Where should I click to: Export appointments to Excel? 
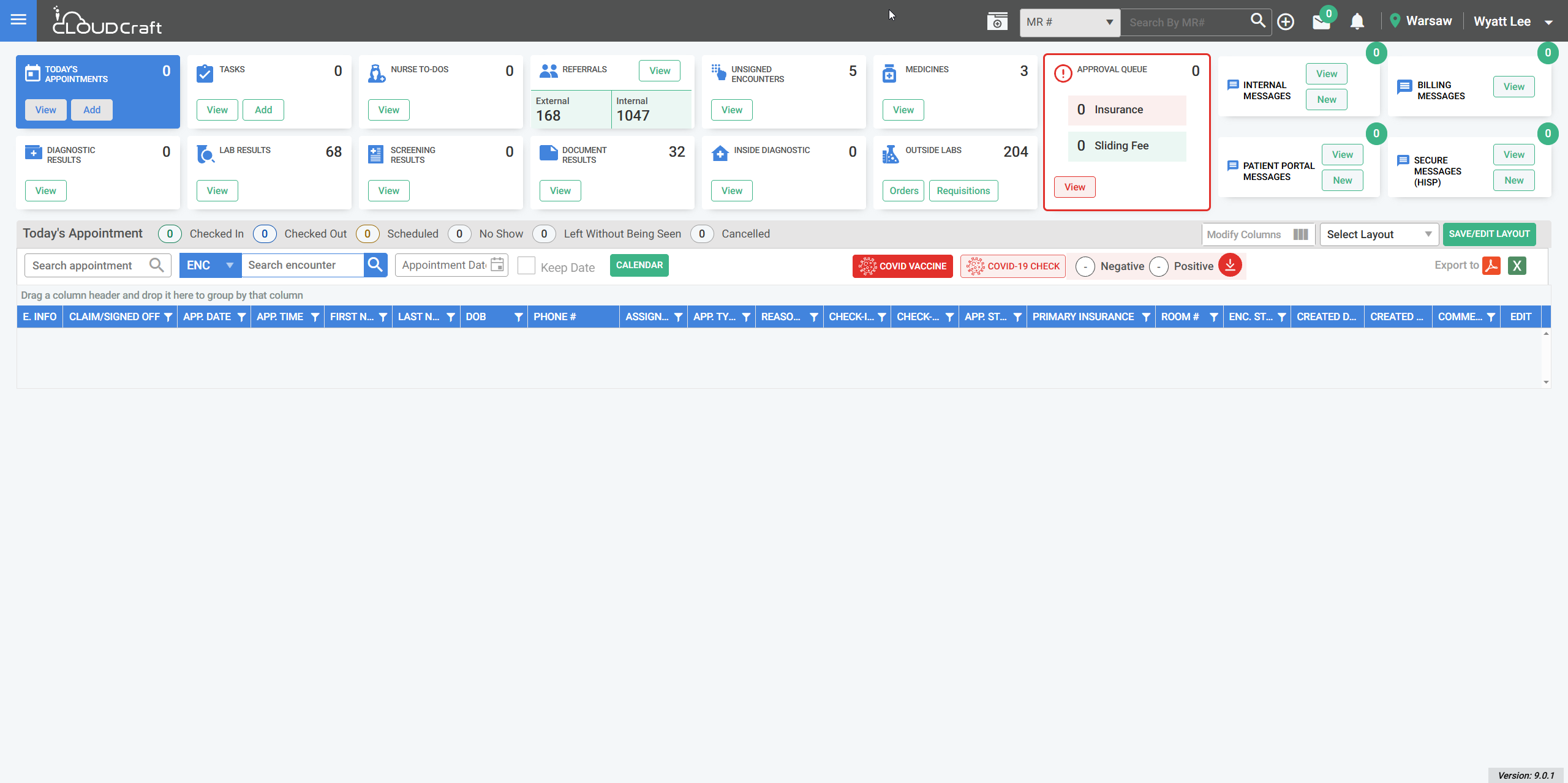point(1517,266)
